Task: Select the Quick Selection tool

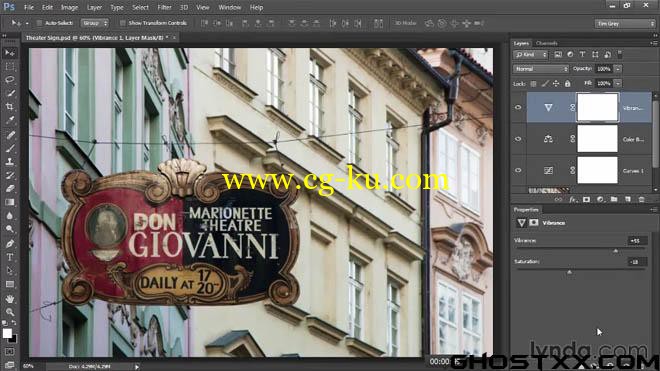Action: tap(10, 93)
